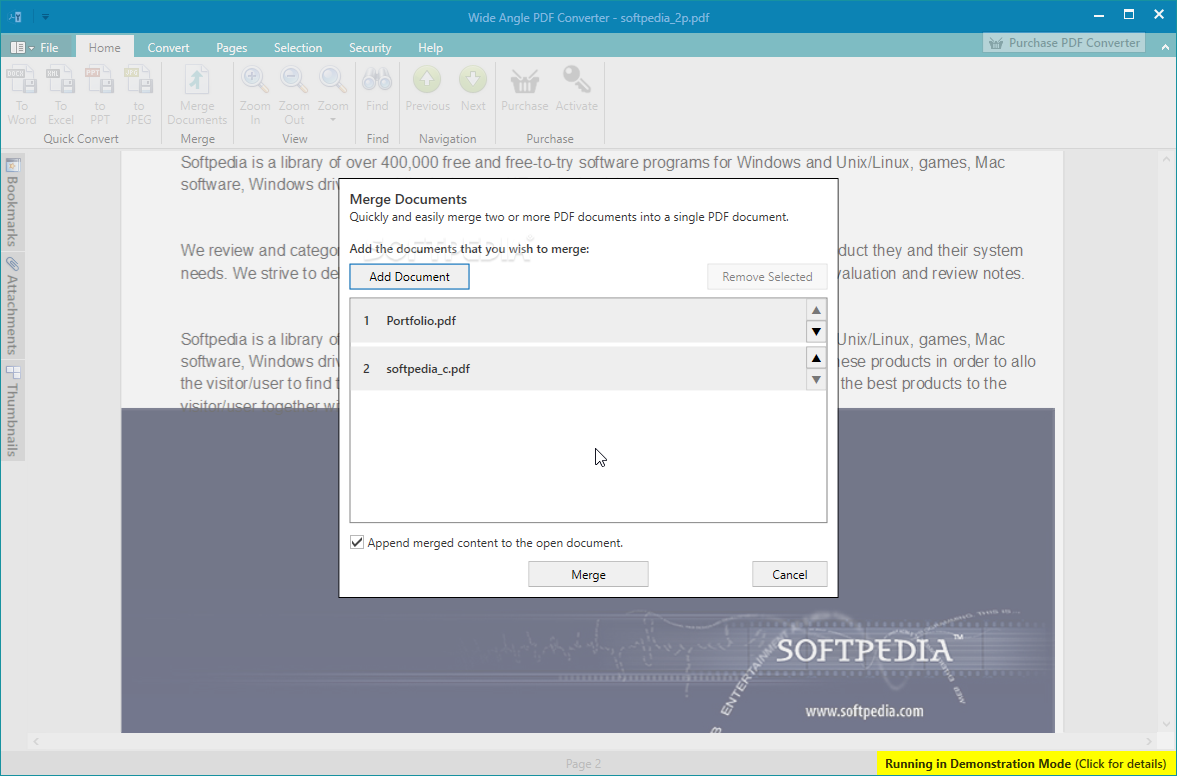Click the Running in Demonstration Mode notice
Screen dimensions: 1177x776
pyautogui.click(x=1025, y=764)
